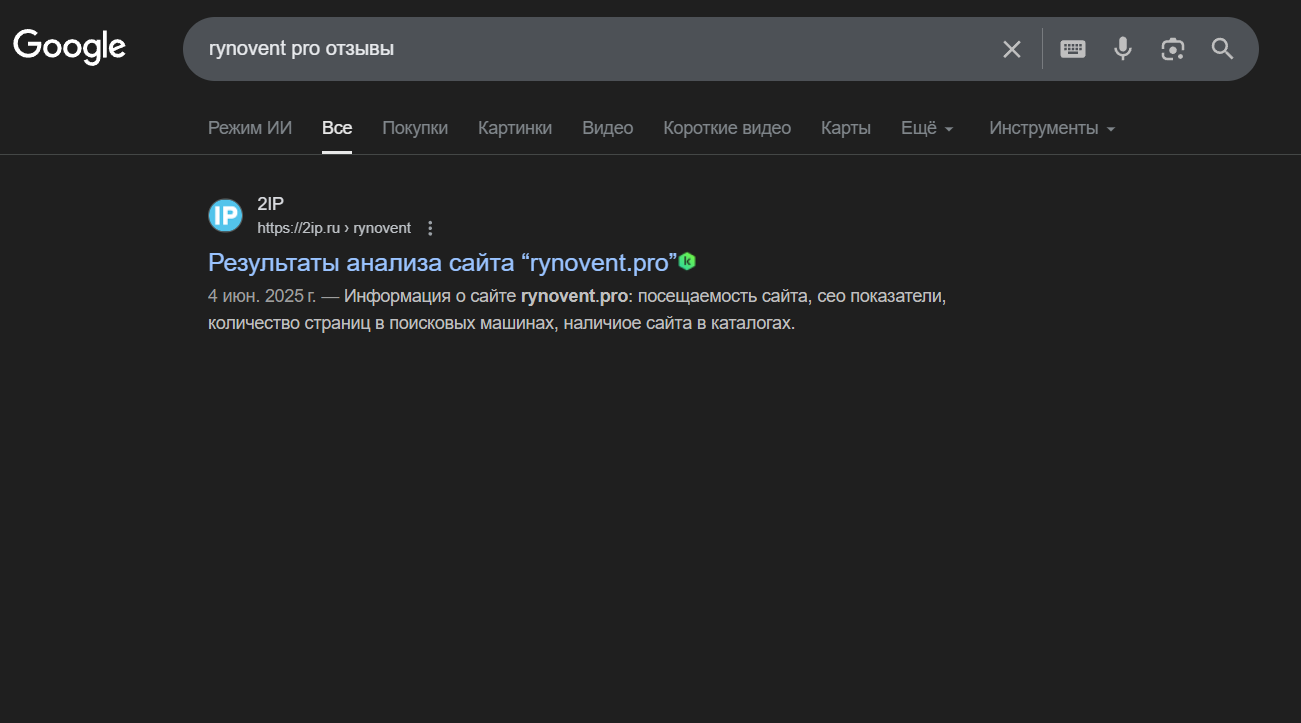Expand the Инструменты dropdown
This screenshot has height=723, width=1301.
(x=1052, y=128)
